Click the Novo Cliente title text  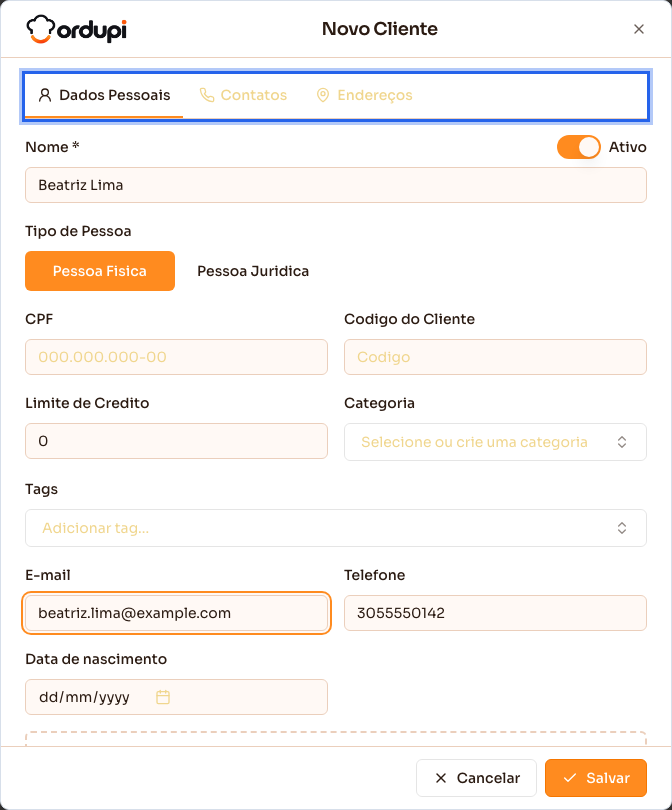coord(380,29)
